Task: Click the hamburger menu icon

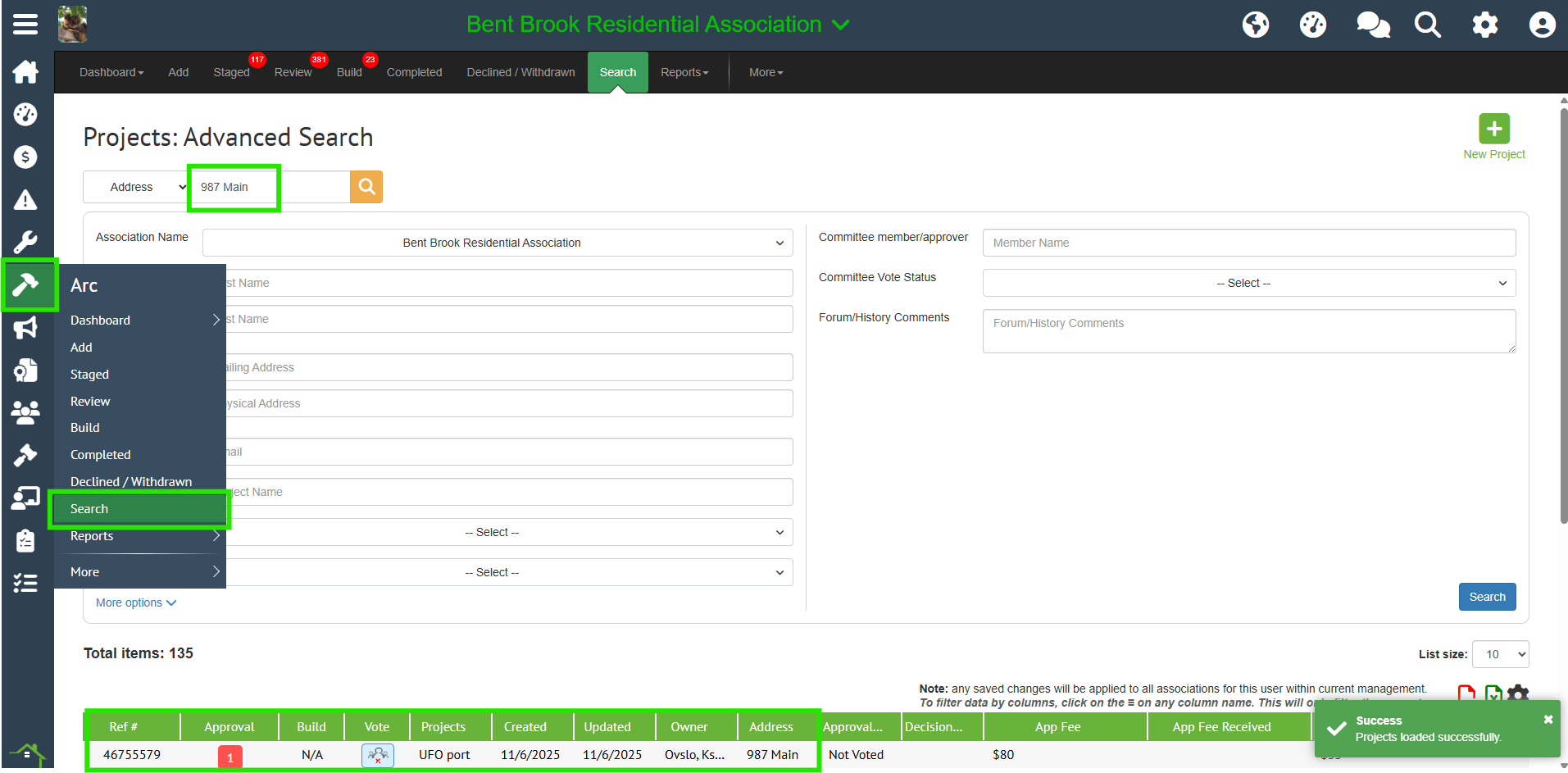Action: (25, 25)
